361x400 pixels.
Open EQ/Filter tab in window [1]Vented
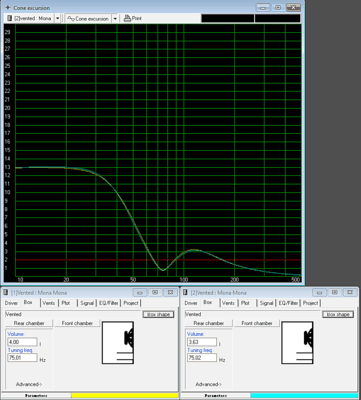tap(109, 303)
